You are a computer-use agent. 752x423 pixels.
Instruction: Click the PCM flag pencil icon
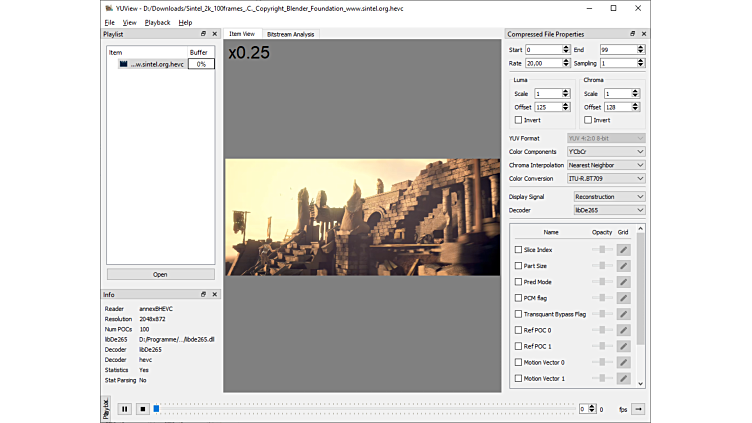coord(623,298)
